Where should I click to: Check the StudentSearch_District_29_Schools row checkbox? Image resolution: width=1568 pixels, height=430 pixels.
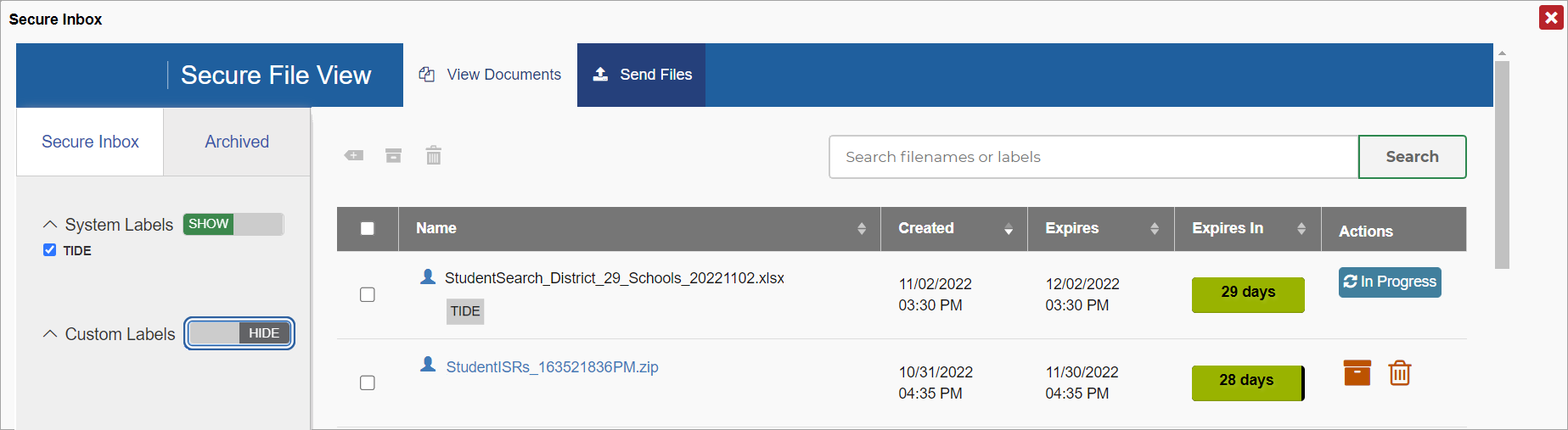click(368, 294)
